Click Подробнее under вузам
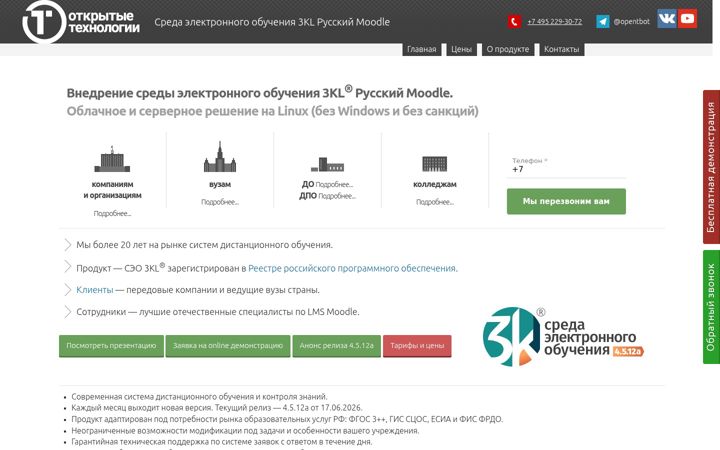This screenshot has height=450, width=720. tap(220, 202)
